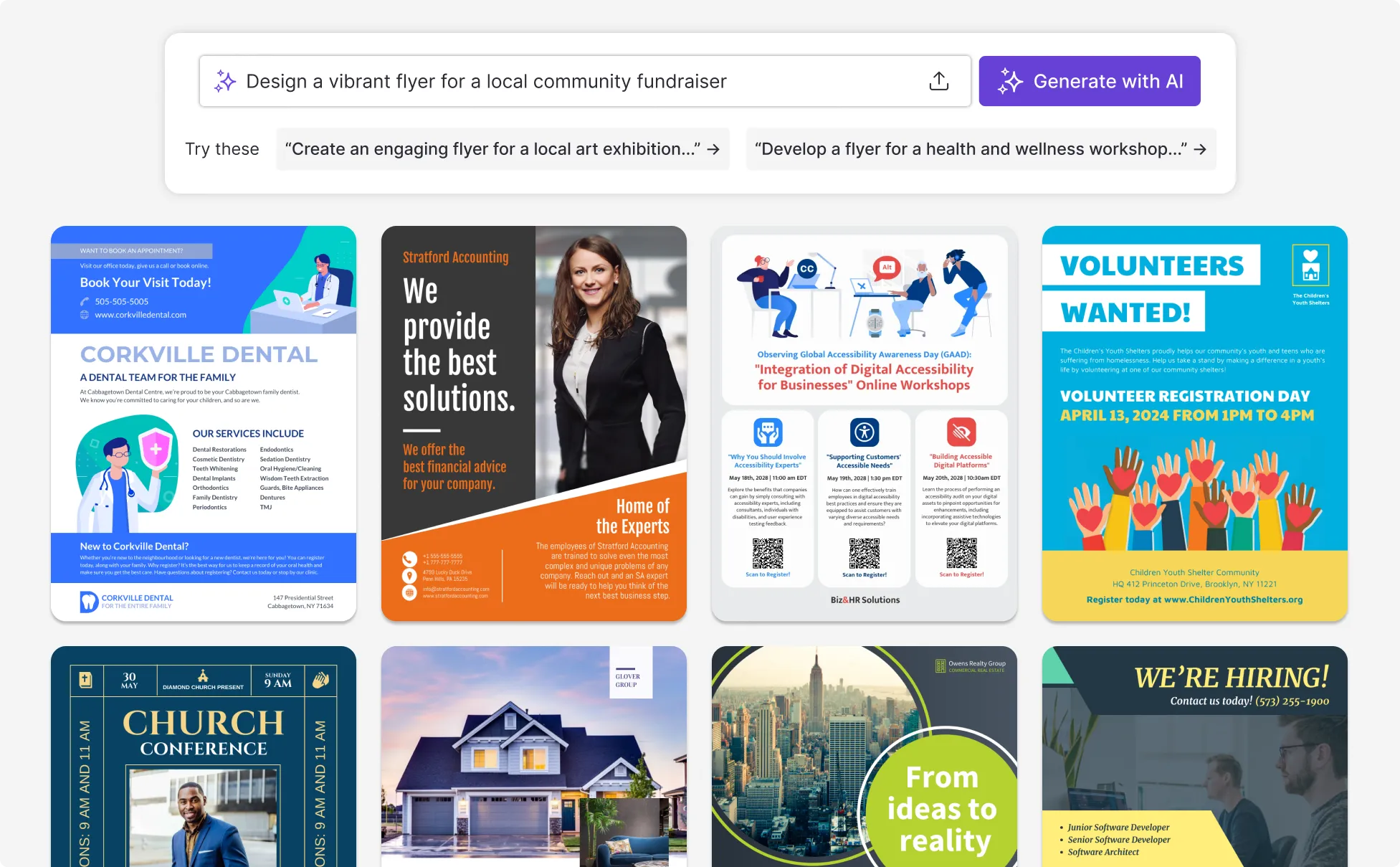This screenshot has width=1400, height=867.
Task: Select the art exhibition flyer prompt suggestion
Action: point(492,149)
